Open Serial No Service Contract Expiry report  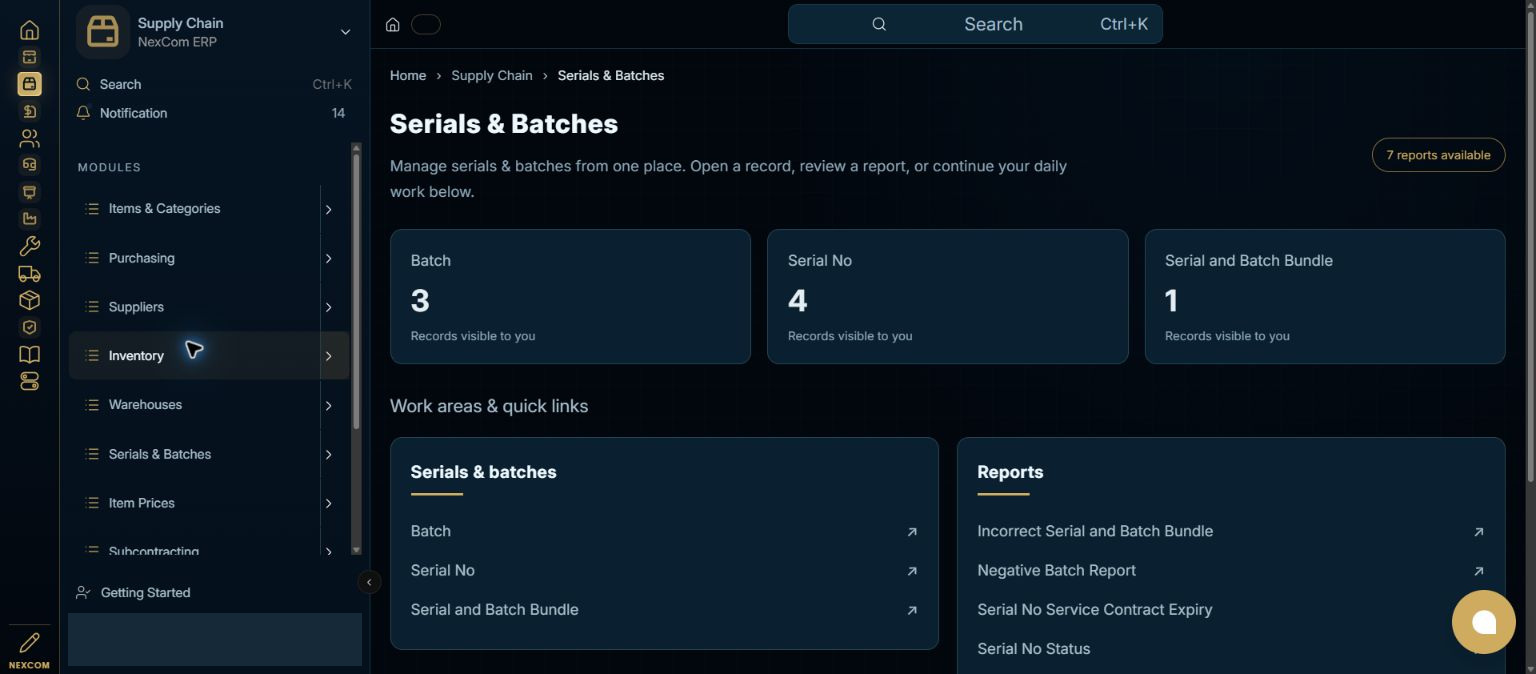[x=1095, y=609]
